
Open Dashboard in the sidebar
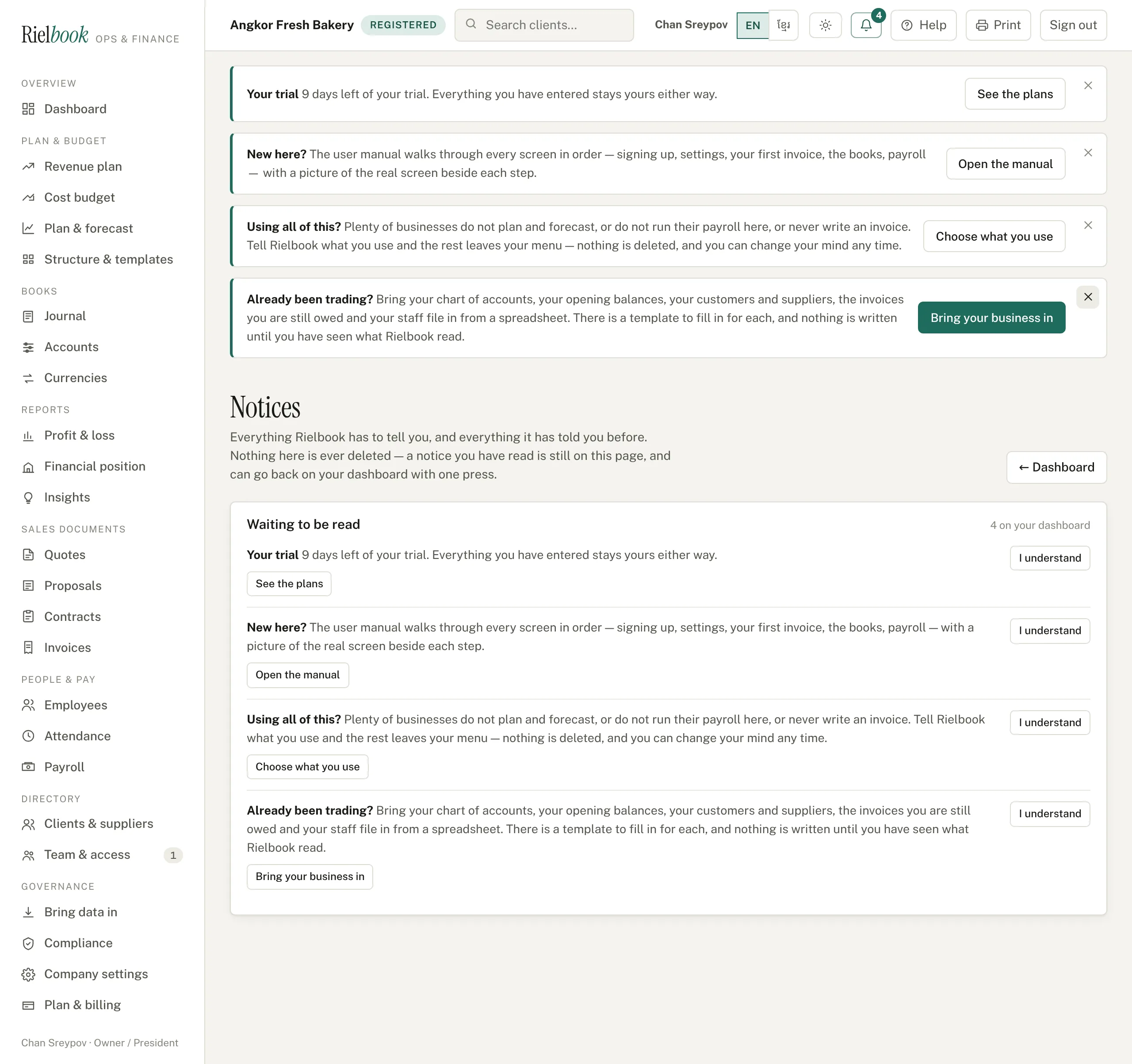click(102, 109)
